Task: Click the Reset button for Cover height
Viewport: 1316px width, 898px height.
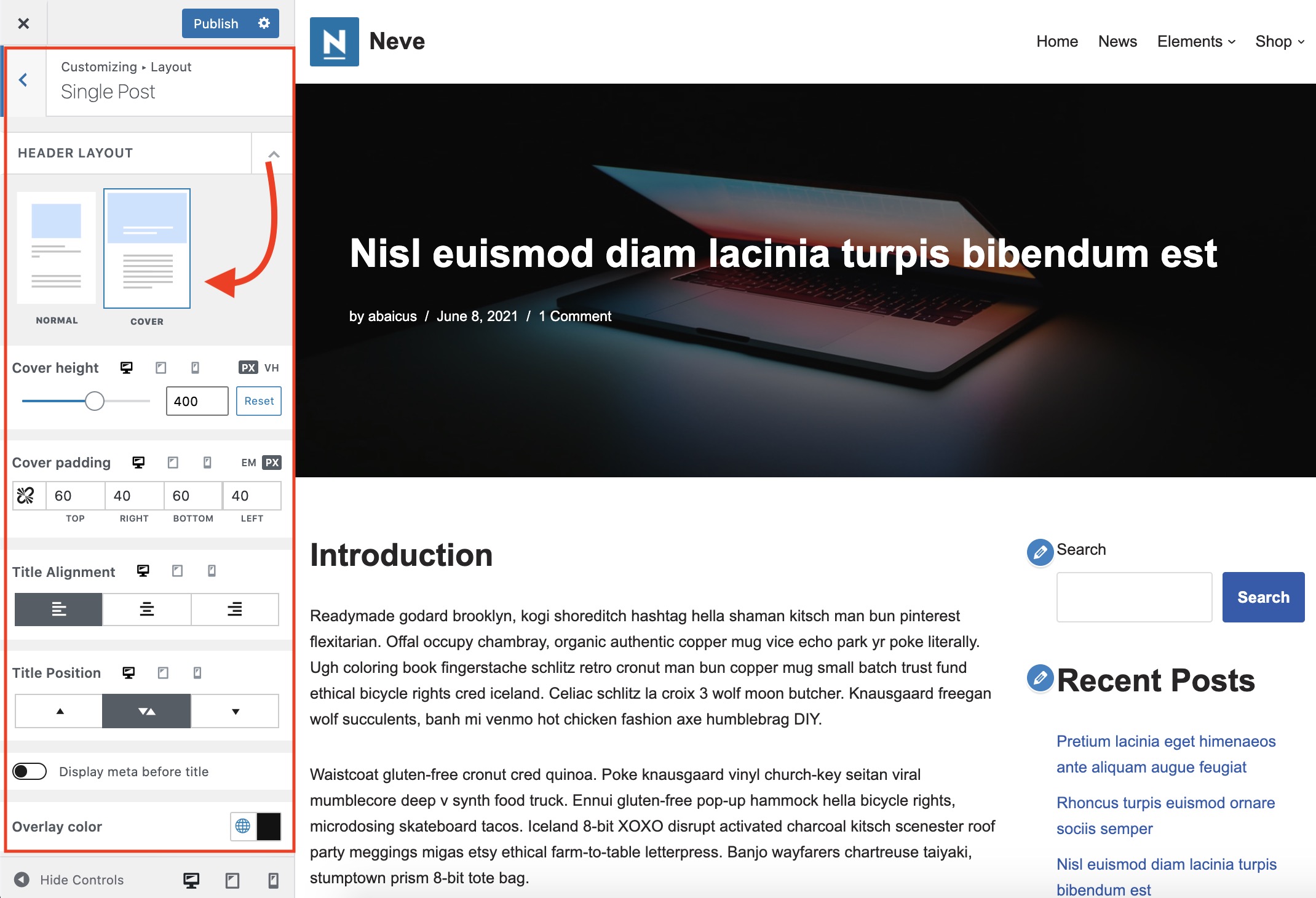Action: [257, 401]
